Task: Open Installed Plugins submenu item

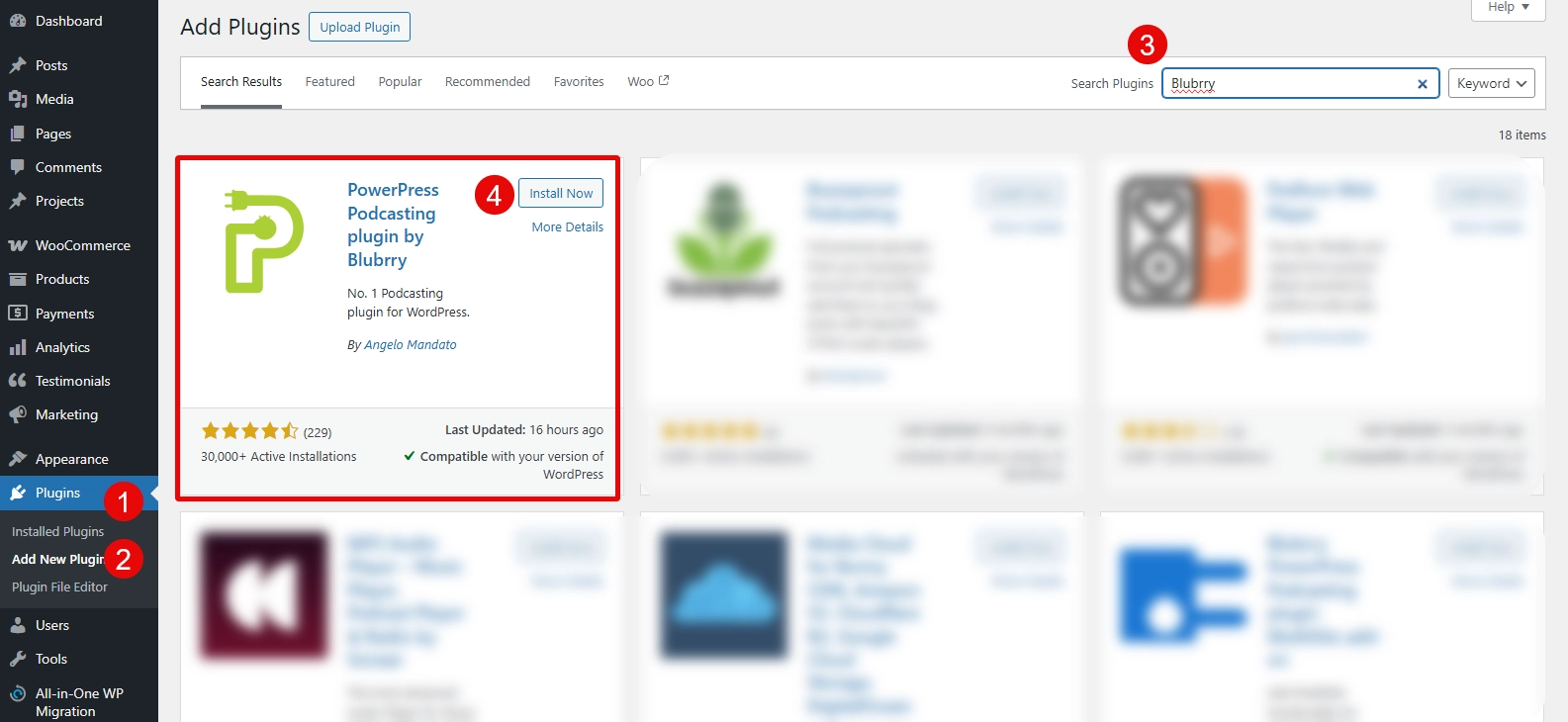Action: [x=57, y=531]
